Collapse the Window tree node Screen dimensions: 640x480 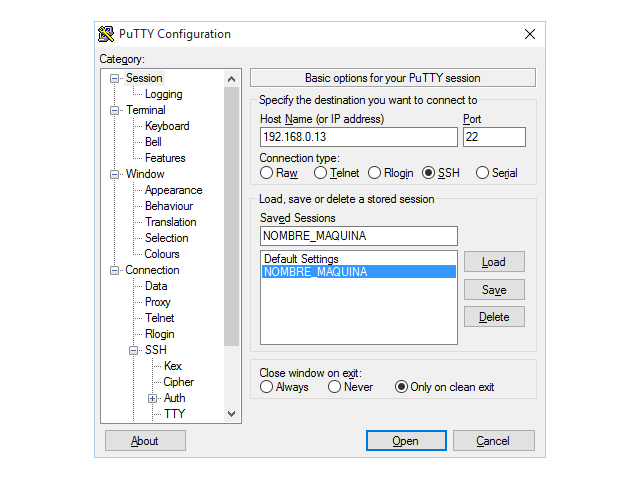click(115, 174)
